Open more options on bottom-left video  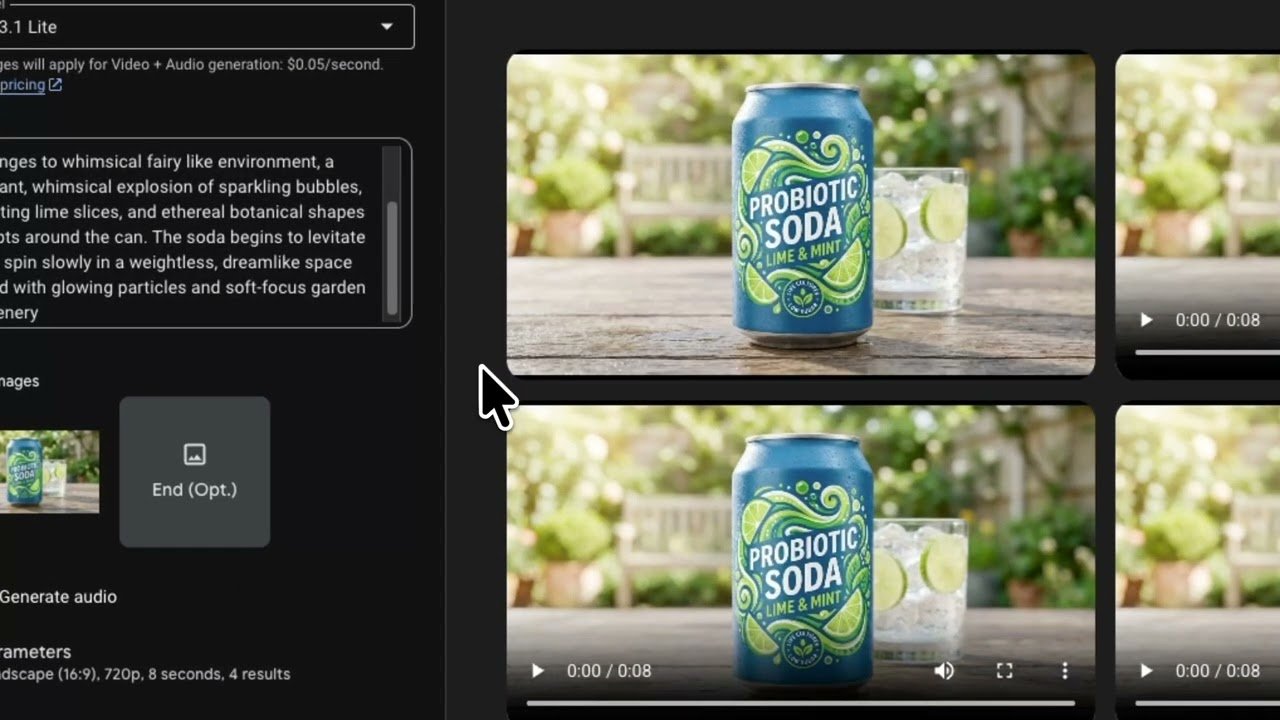1065,671
